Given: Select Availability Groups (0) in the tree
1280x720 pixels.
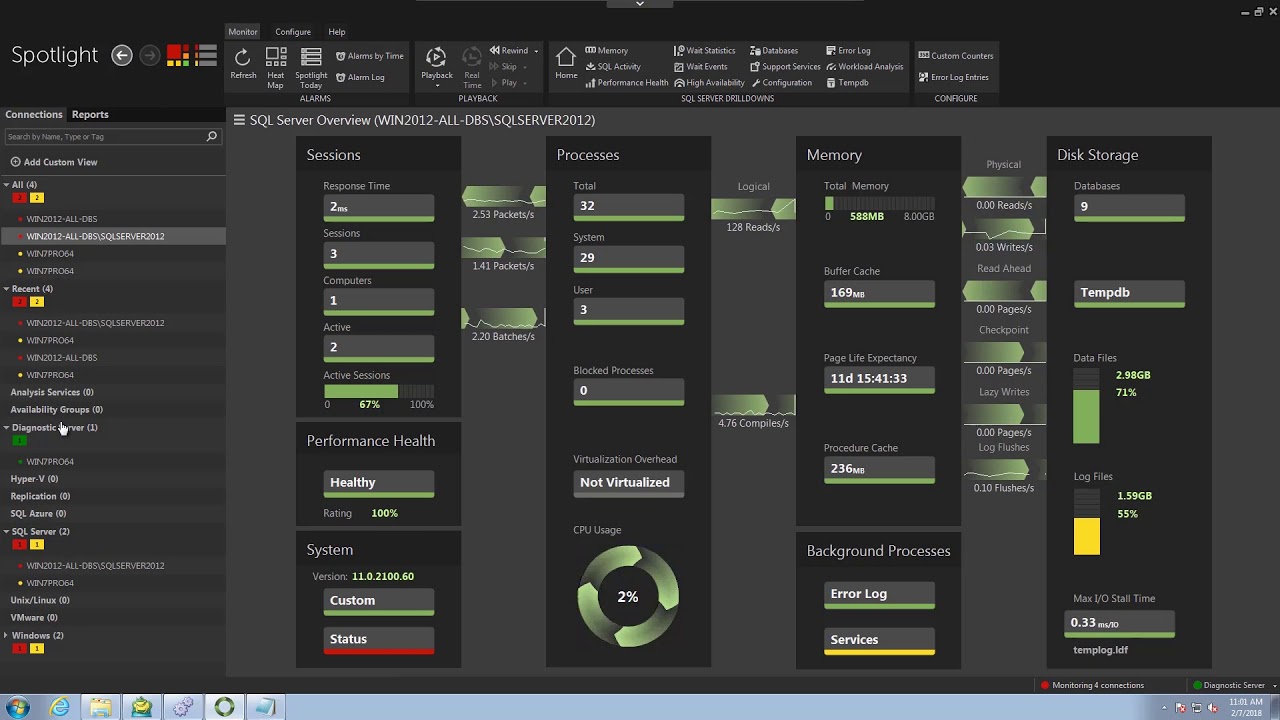Looking at the screenshot, I should [x=56, y=410].
